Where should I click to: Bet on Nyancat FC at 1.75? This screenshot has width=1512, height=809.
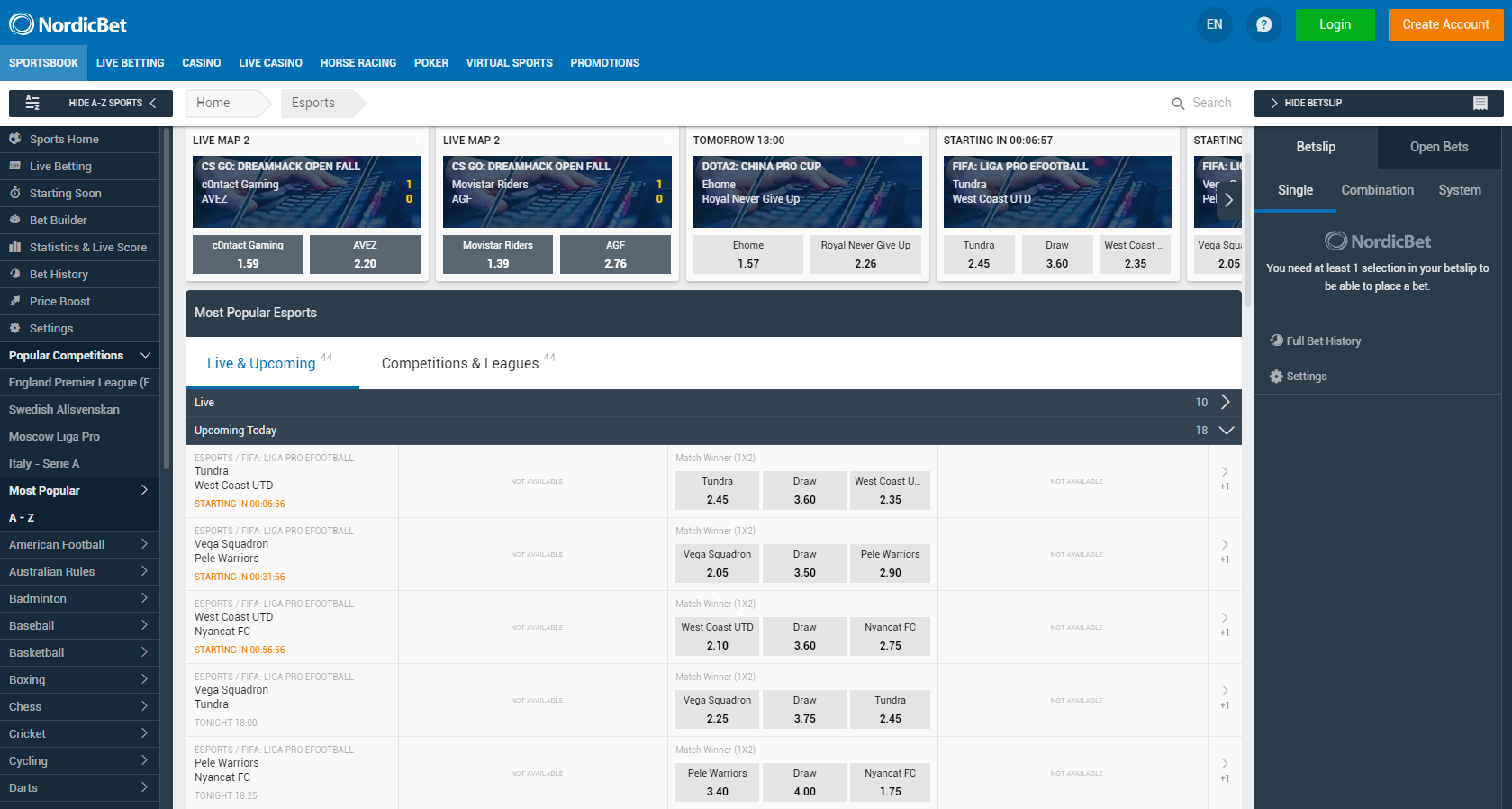[890, 782]
